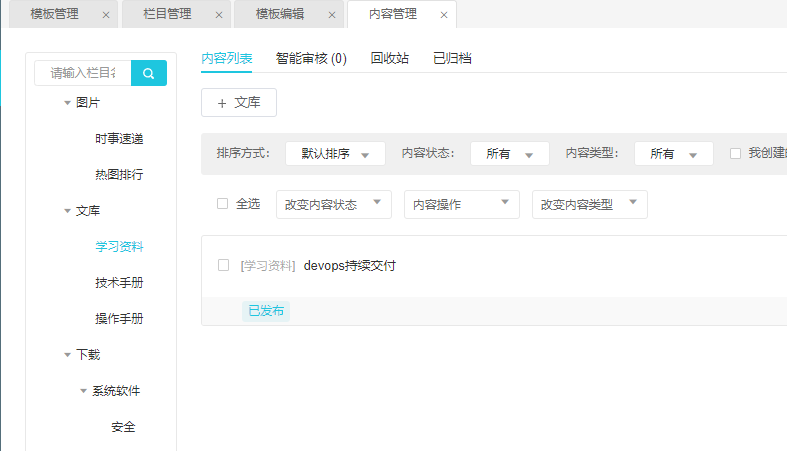Collapse the 文库 tree node
Viewport: 787px width, 451px height.
point(67,211)
